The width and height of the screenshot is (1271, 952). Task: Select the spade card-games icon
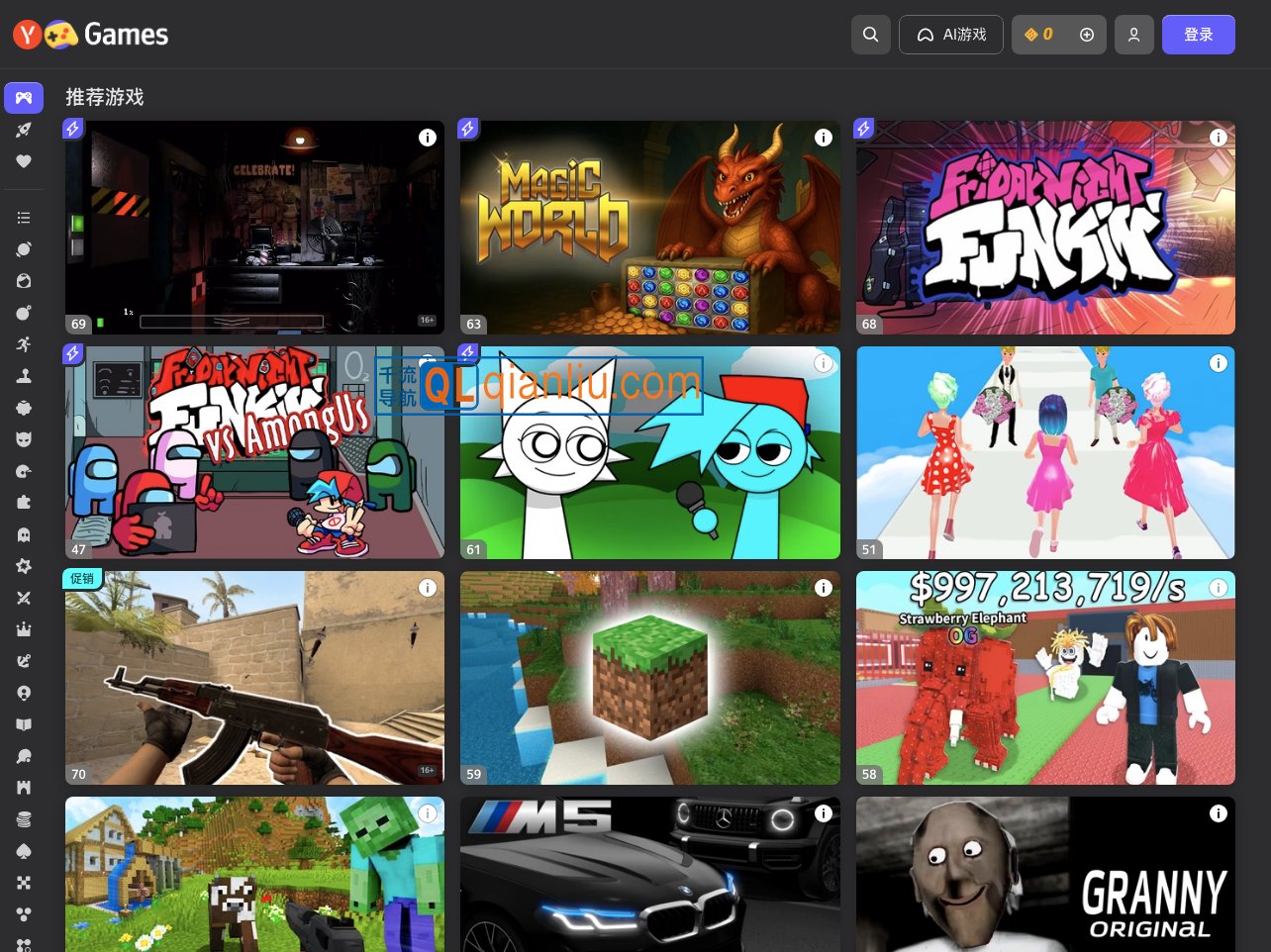point(24,850)
